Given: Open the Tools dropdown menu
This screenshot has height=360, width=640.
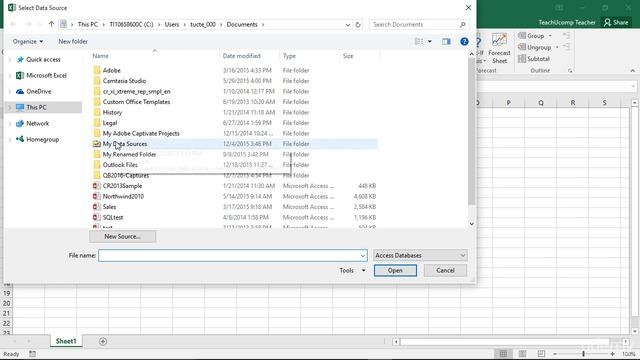Looking at the screenshot, I should (352, 270).
